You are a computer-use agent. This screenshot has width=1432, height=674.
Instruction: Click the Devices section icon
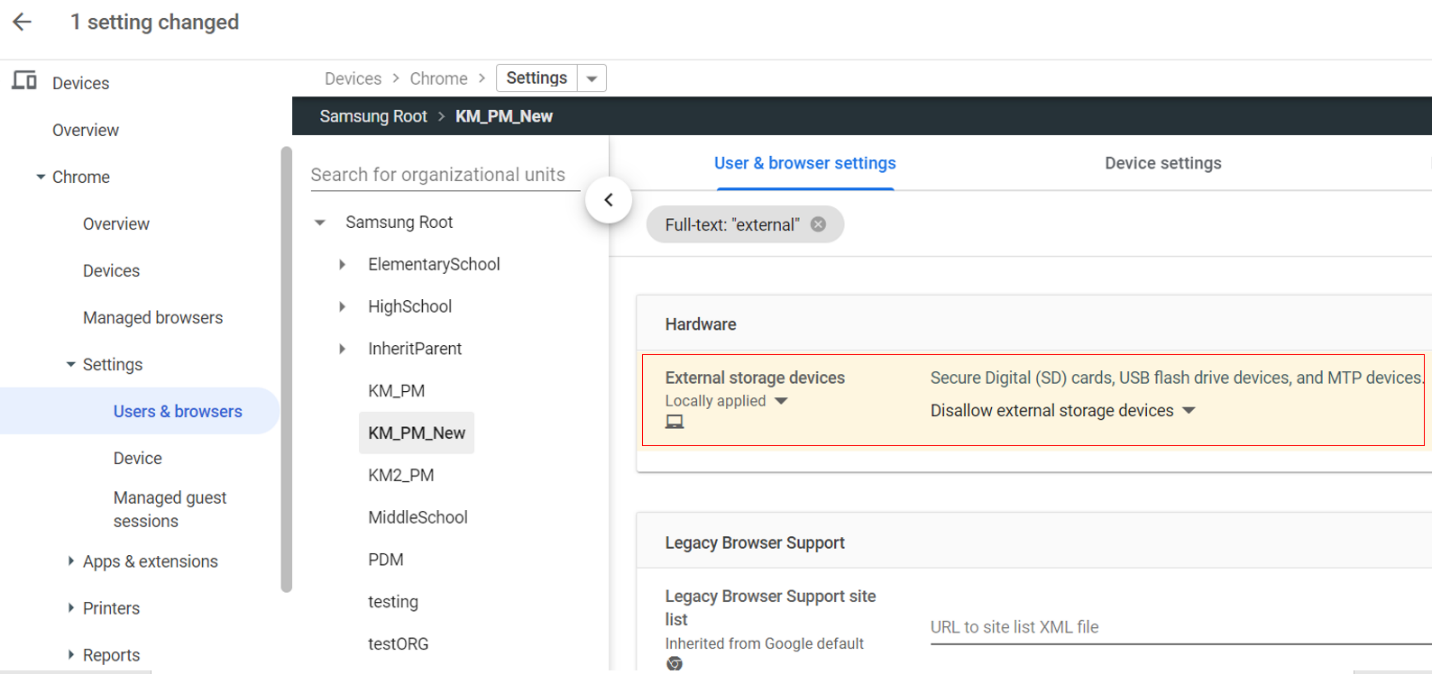(x=24, y=82)
